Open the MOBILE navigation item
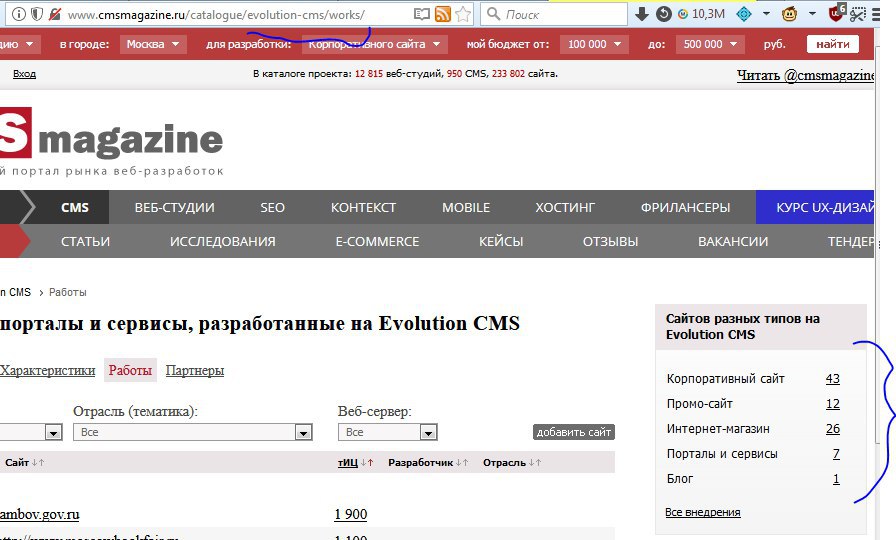Viewport: 896px width, 540px height. point(466,207)
